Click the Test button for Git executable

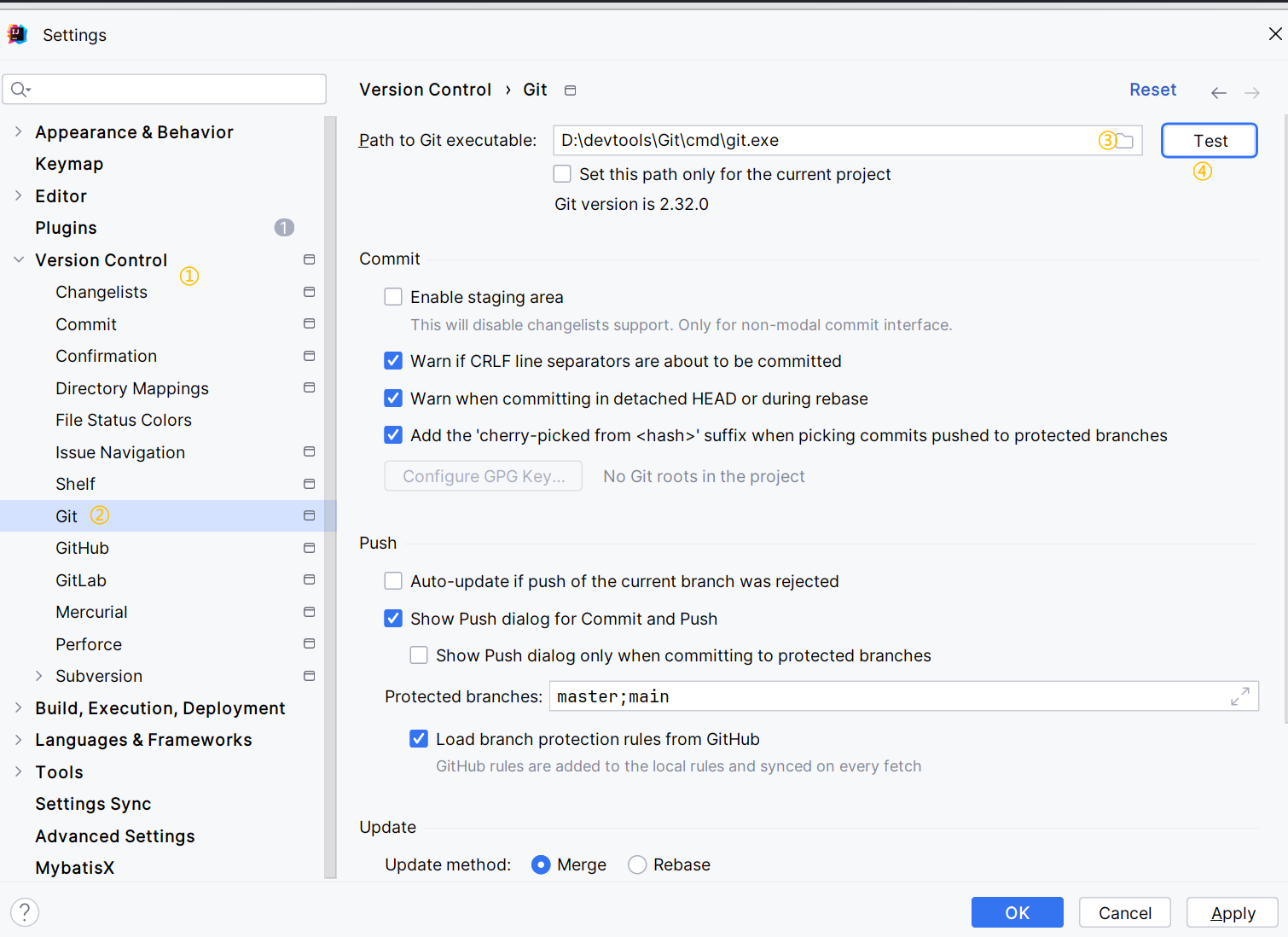pos(1210,141)
